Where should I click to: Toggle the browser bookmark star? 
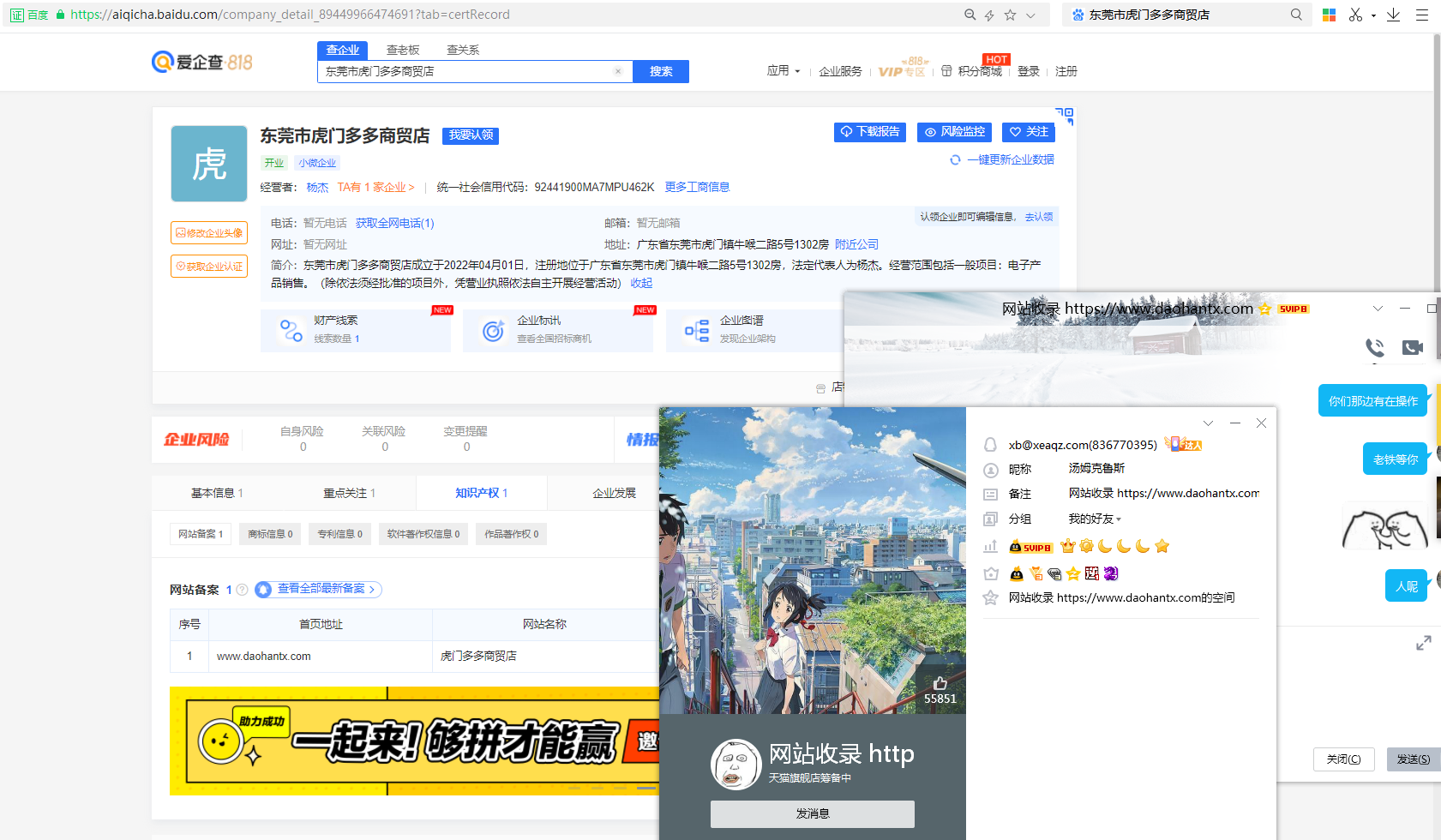(x=1012, y=15)
